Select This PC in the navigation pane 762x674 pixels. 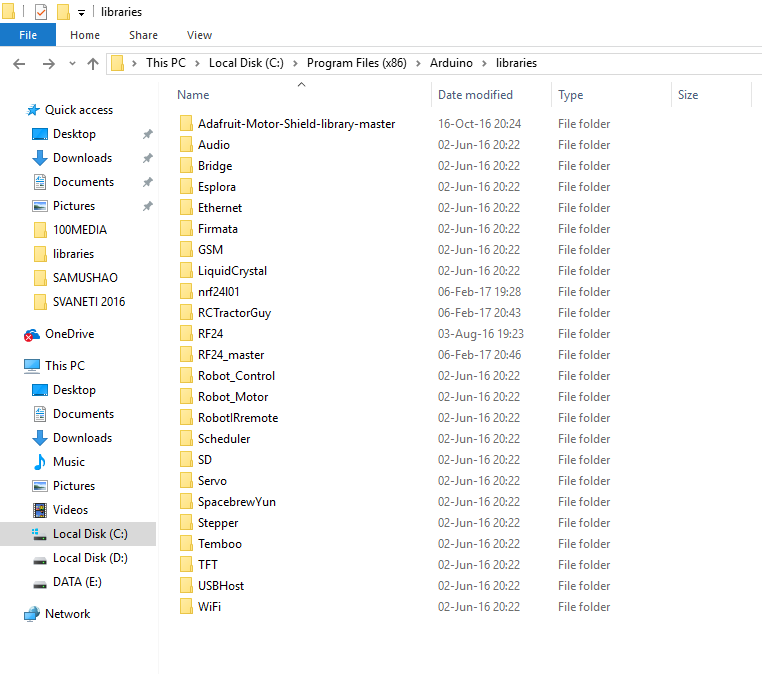(65, 365)
